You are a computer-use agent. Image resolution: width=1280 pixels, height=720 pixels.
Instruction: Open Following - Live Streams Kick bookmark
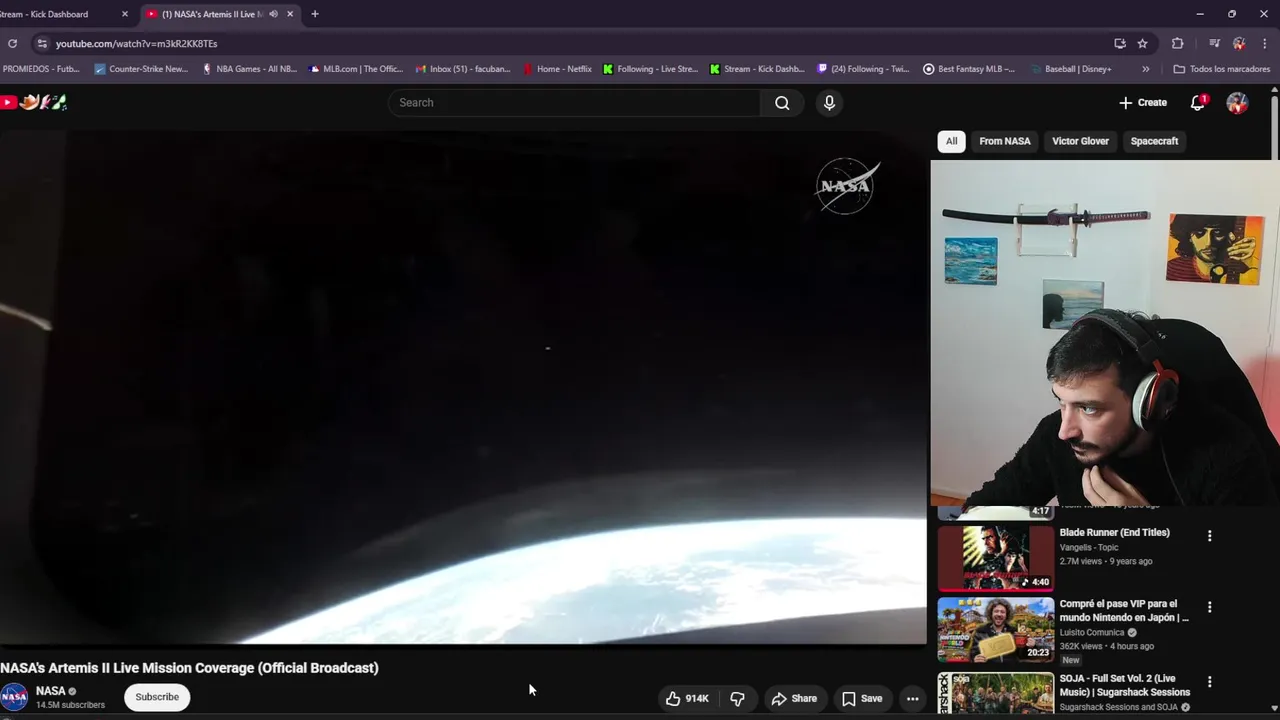tap(650, 69)
